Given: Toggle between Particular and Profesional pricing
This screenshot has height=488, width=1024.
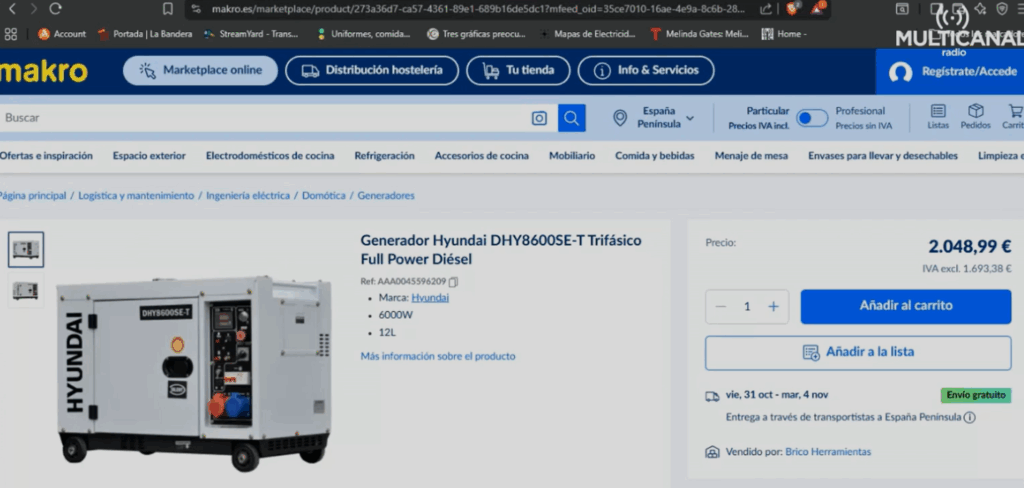Looking at the screenshot, I should coord(812,118).
